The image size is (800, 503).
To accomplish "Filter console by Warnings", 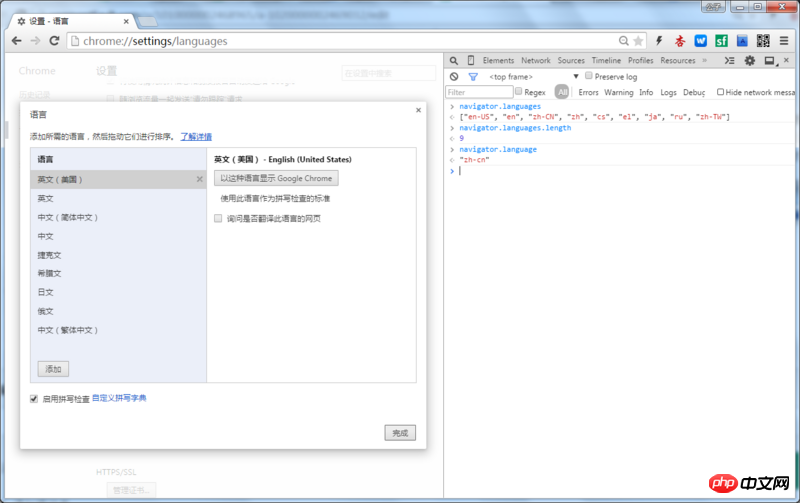I will [618, 92].
